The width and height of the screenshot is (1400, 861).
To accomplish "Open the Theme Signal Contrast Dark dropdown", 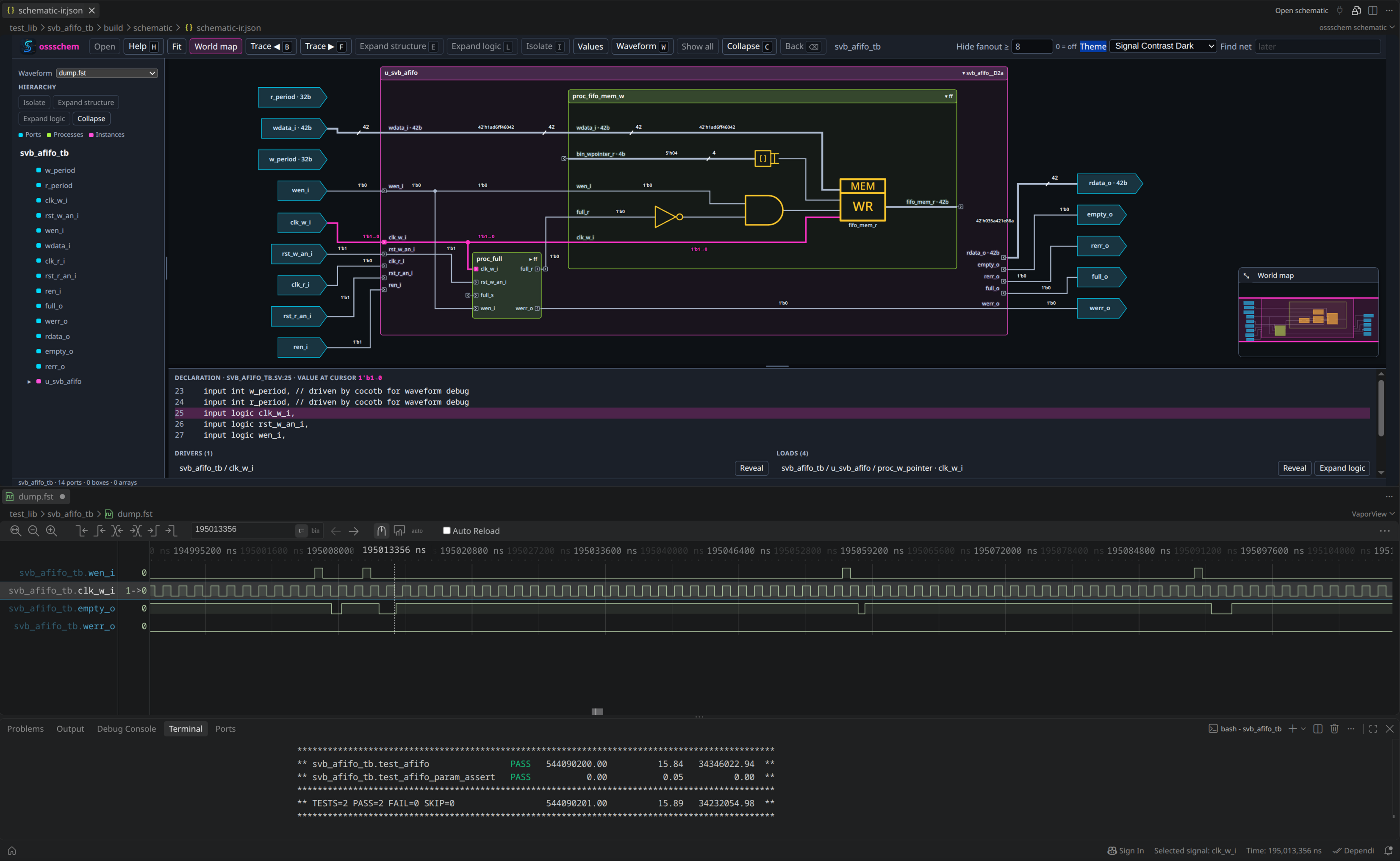I will pyautogui.click(x=1163, y=46).
